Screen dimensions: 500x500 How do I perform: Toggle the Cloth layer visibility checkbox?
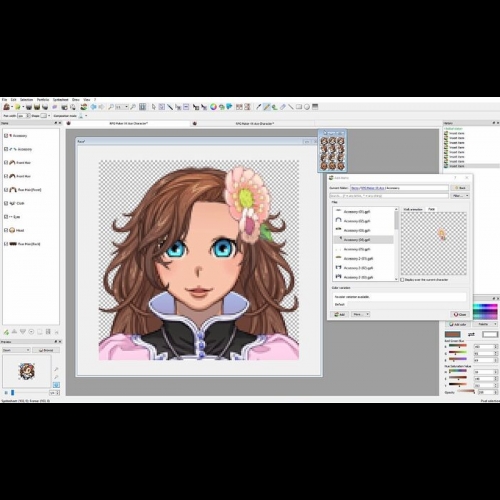pos(6,203)
